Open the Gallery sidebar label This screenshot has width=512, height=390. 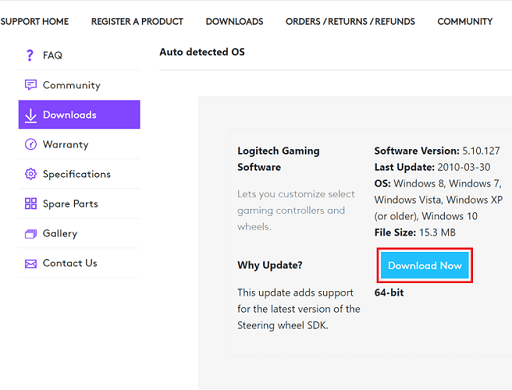point(60,234)
